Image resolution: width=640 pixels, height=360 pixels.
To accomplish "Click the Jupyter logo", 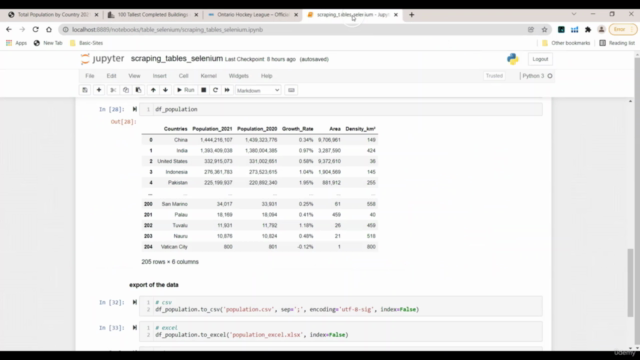I will click(x=102, y=59).
